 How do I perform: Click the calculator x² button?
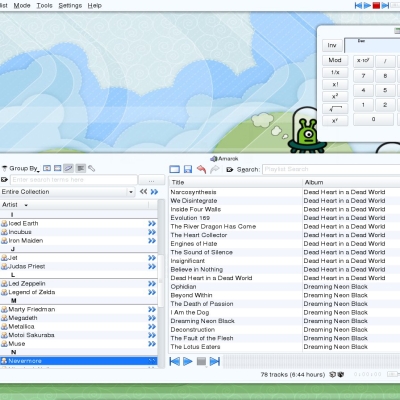point(335,97)
